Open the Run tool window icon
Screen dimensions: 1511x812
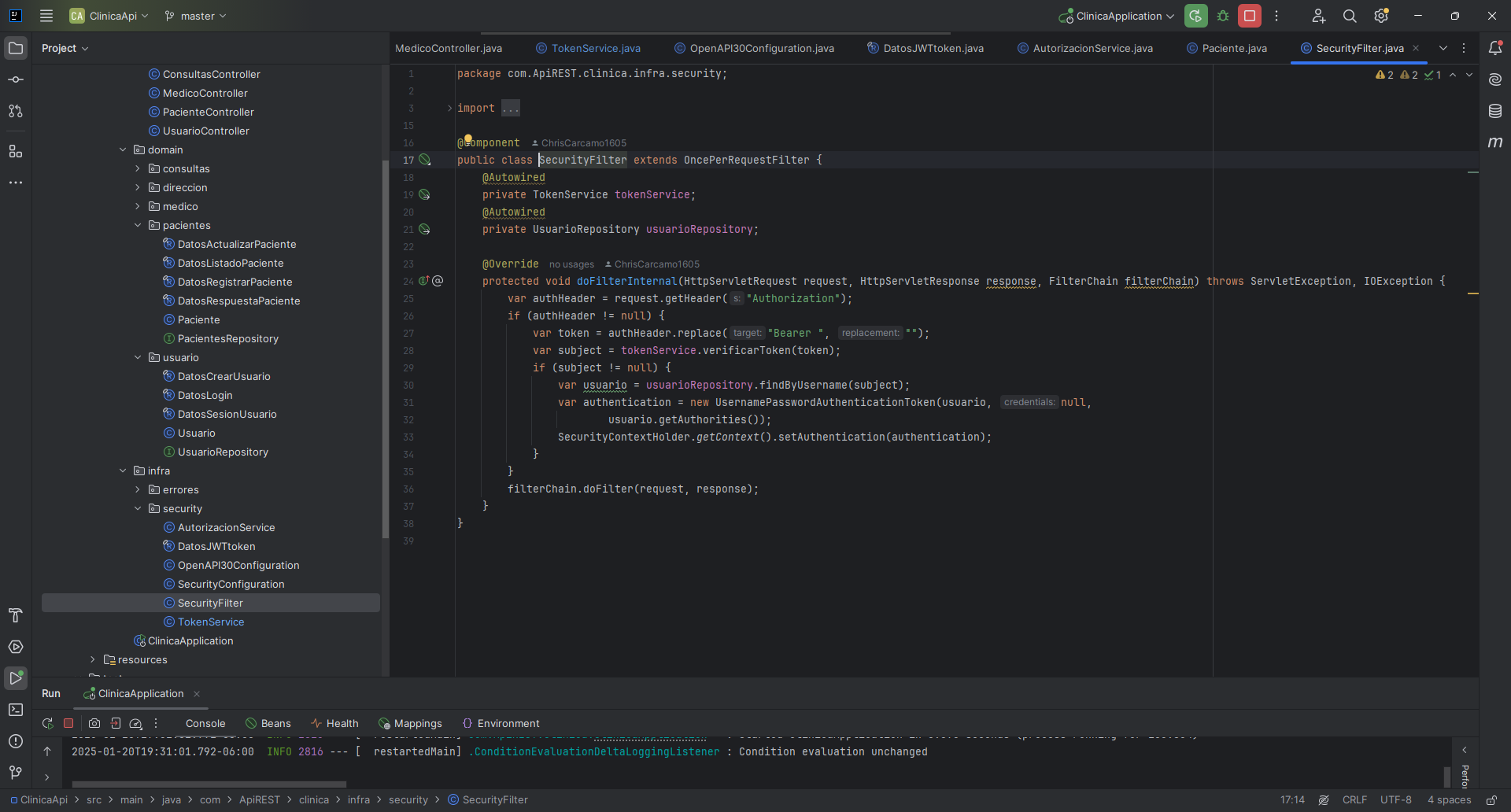(x=16, y=677)
